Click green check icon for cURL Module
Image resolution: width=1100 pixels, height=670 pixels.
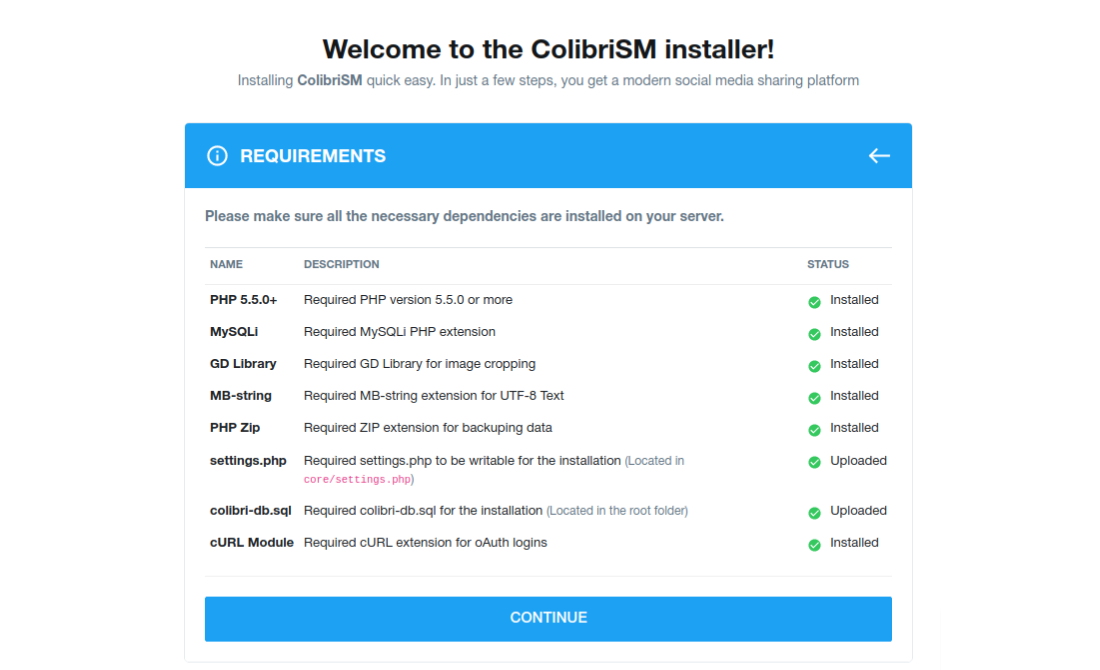coord(814,545)
